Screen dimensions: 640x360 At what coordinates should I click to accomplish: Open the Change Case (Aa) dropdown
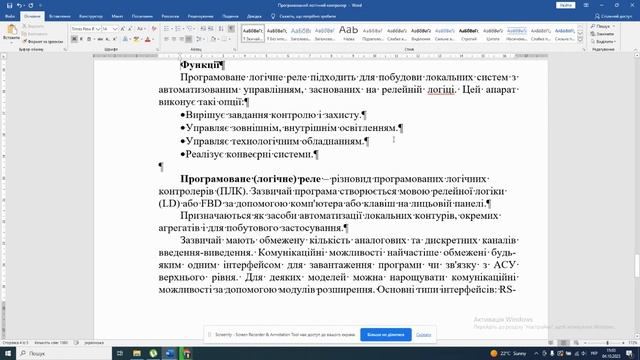(x=141, y=29)
